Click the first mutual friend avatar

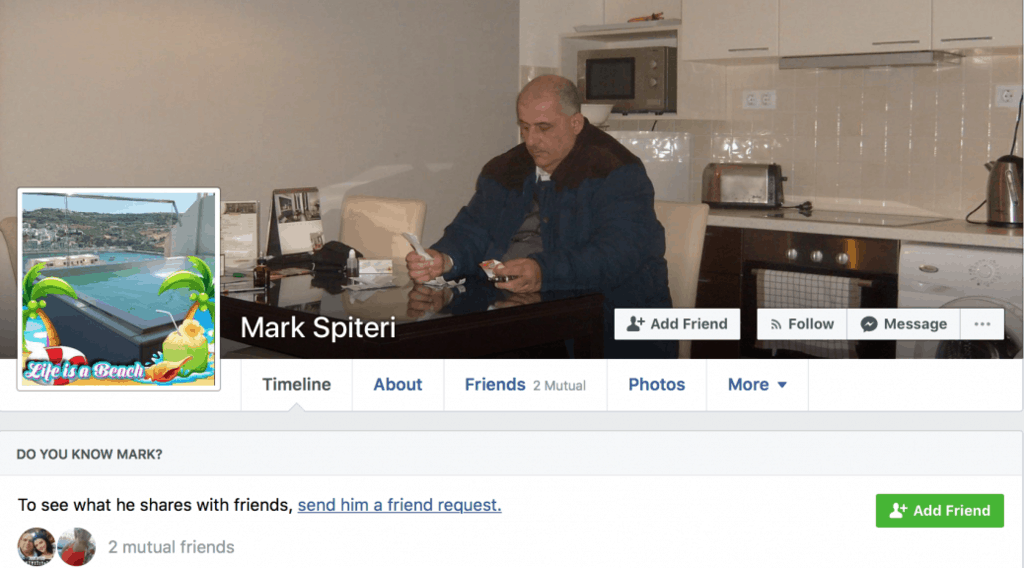pos(36,546)
